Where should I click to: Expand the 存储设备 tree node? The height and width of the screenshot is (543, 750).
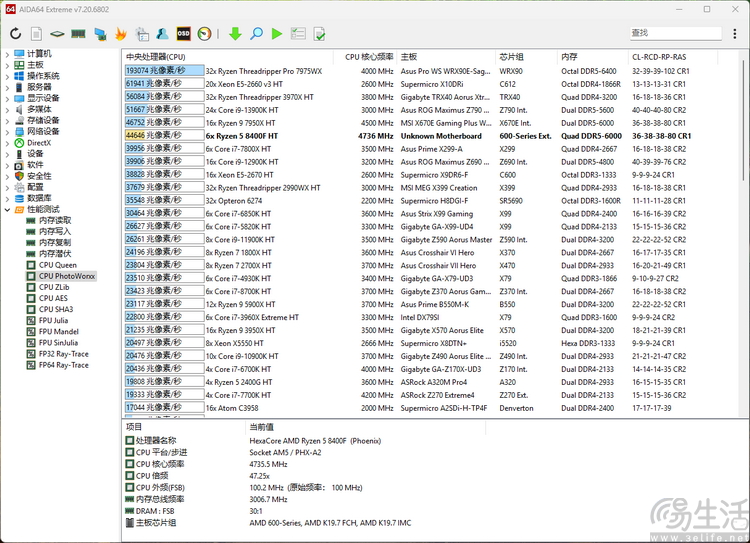point(7,120)
